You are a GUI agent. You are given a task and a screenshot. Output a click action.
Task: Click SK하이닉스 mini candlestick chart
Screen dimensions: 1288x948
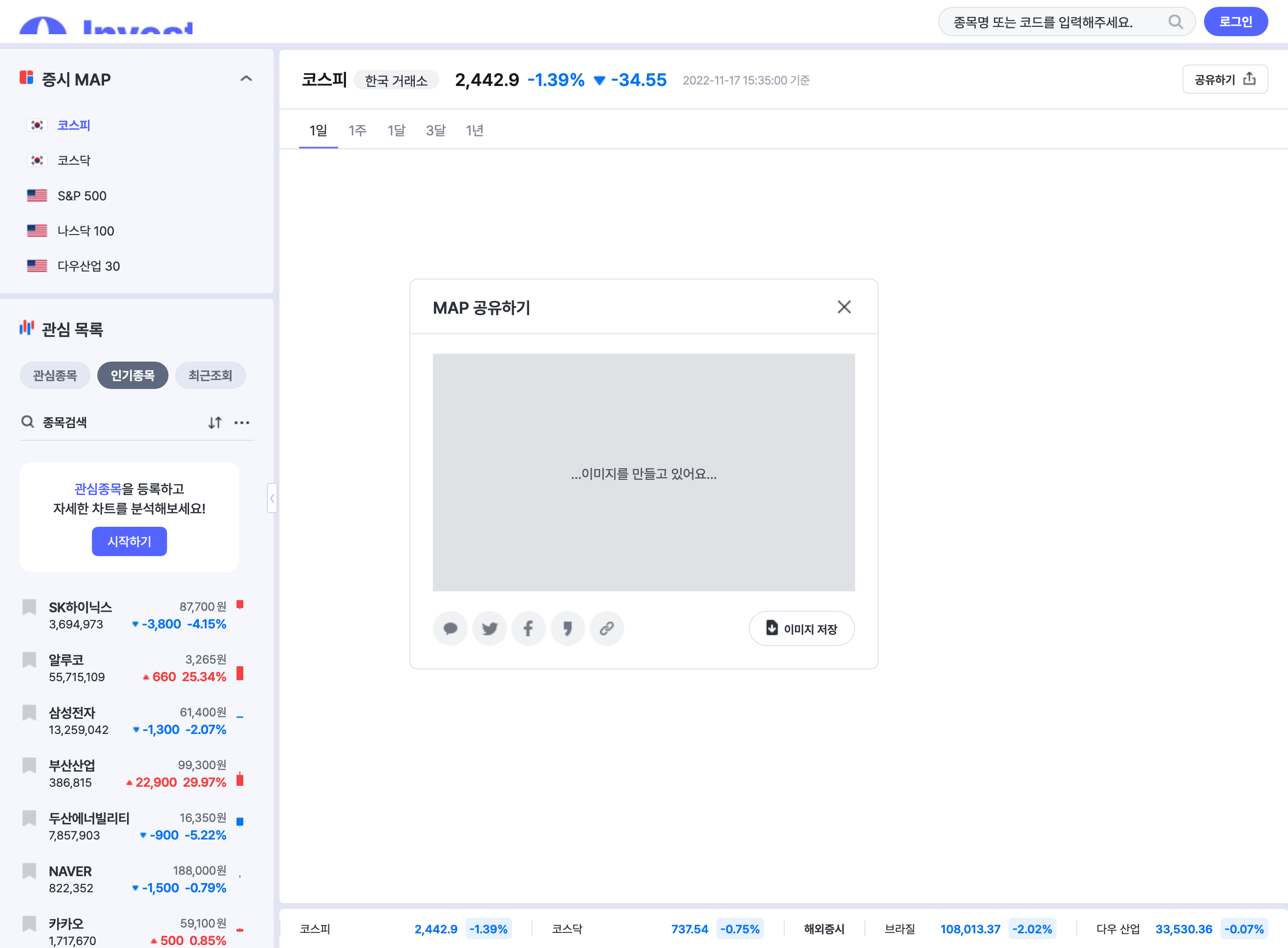coord(240,605)
